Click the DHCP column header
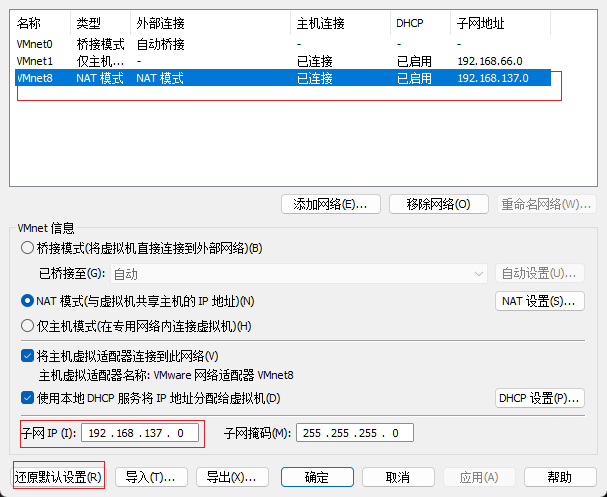The height and width of the screenshot is (497, 607). [420, 24]
